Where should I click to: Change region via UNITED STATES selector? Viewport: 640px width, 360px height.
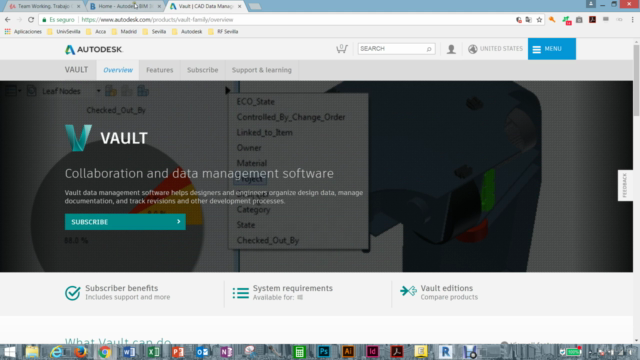(x=495, y=49)
